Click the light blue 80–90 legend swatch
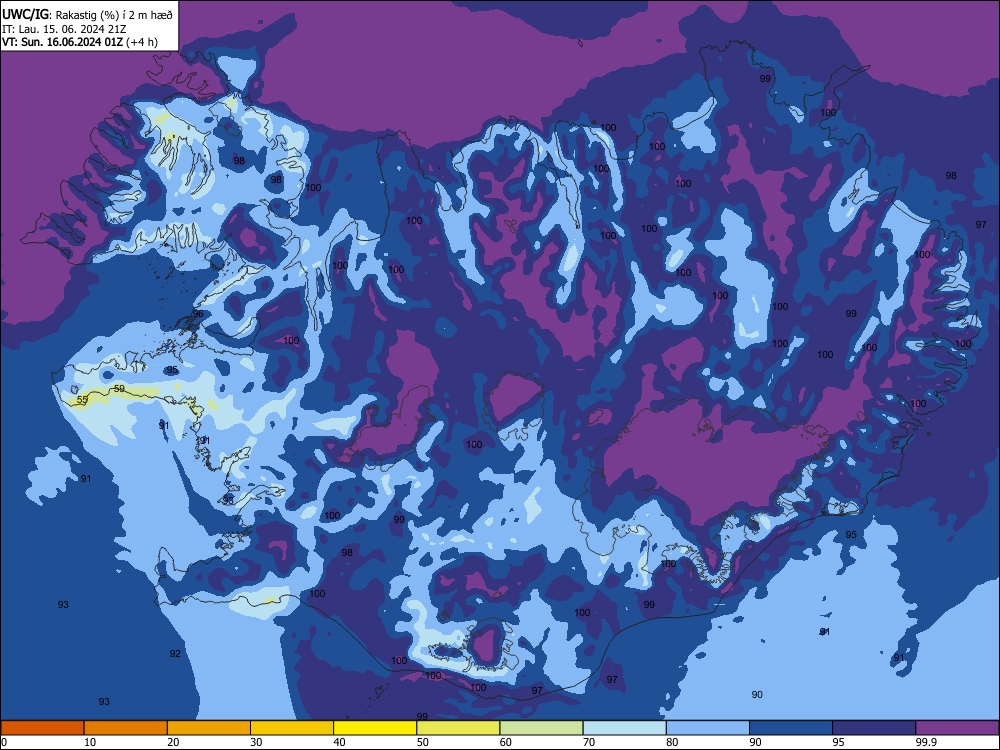 708,728
